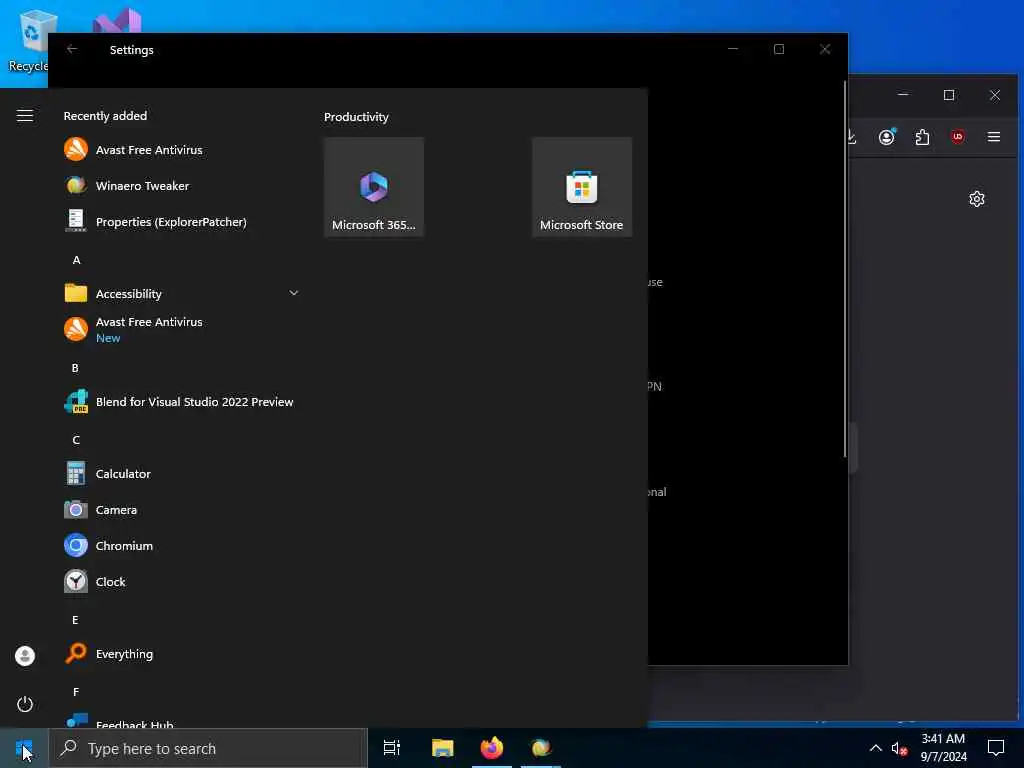Click the Start button on taskbar
Image resolution: width=1024 pixels, height=768 pixels.
coord(24,748)
